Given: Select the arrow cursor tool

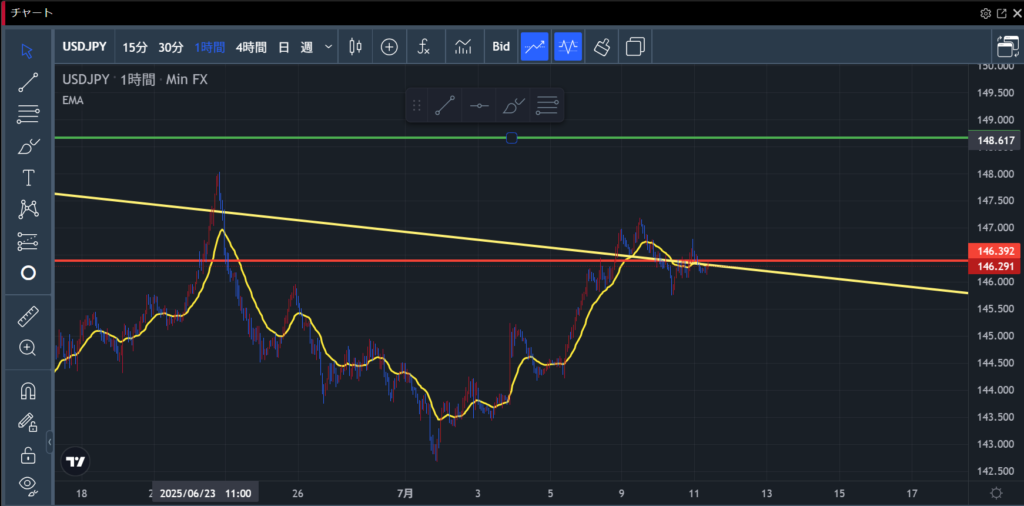Looking at the screenshot, I should coord(27,51).
